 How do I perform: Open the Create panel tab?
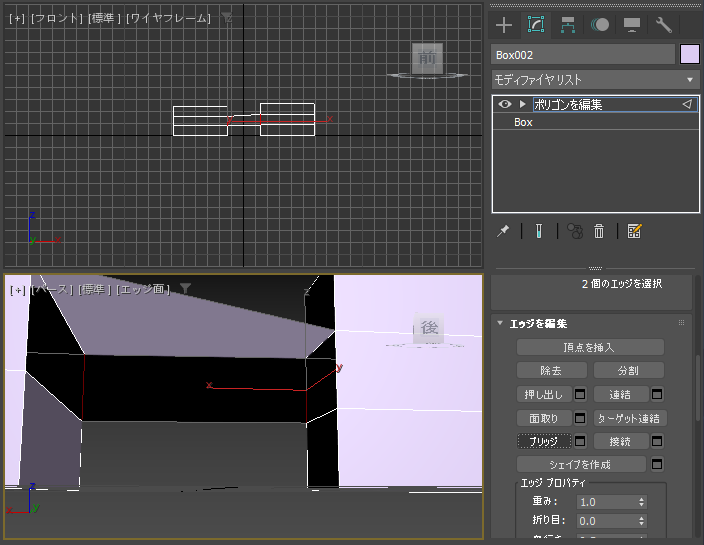[x=504, y=25]
